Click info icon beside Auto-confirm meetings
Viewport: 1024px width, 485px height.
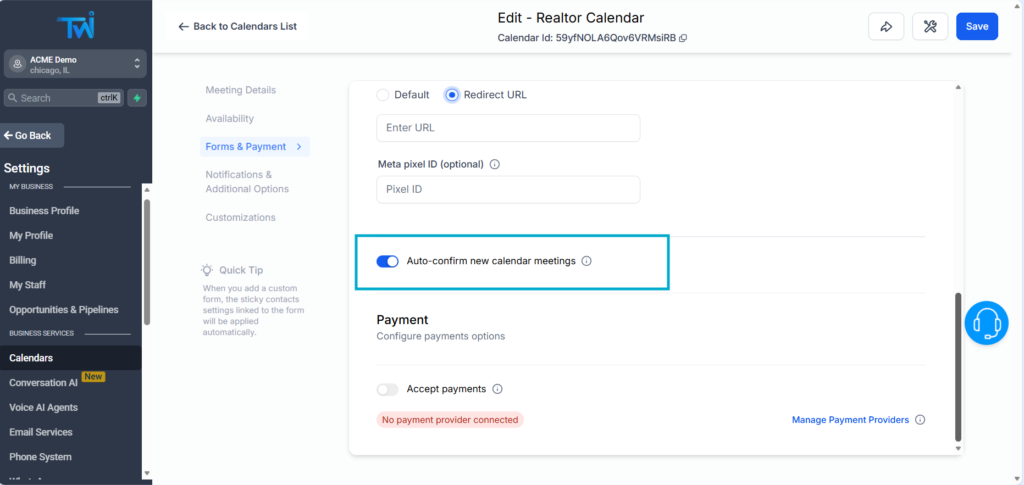pos(587,261)
